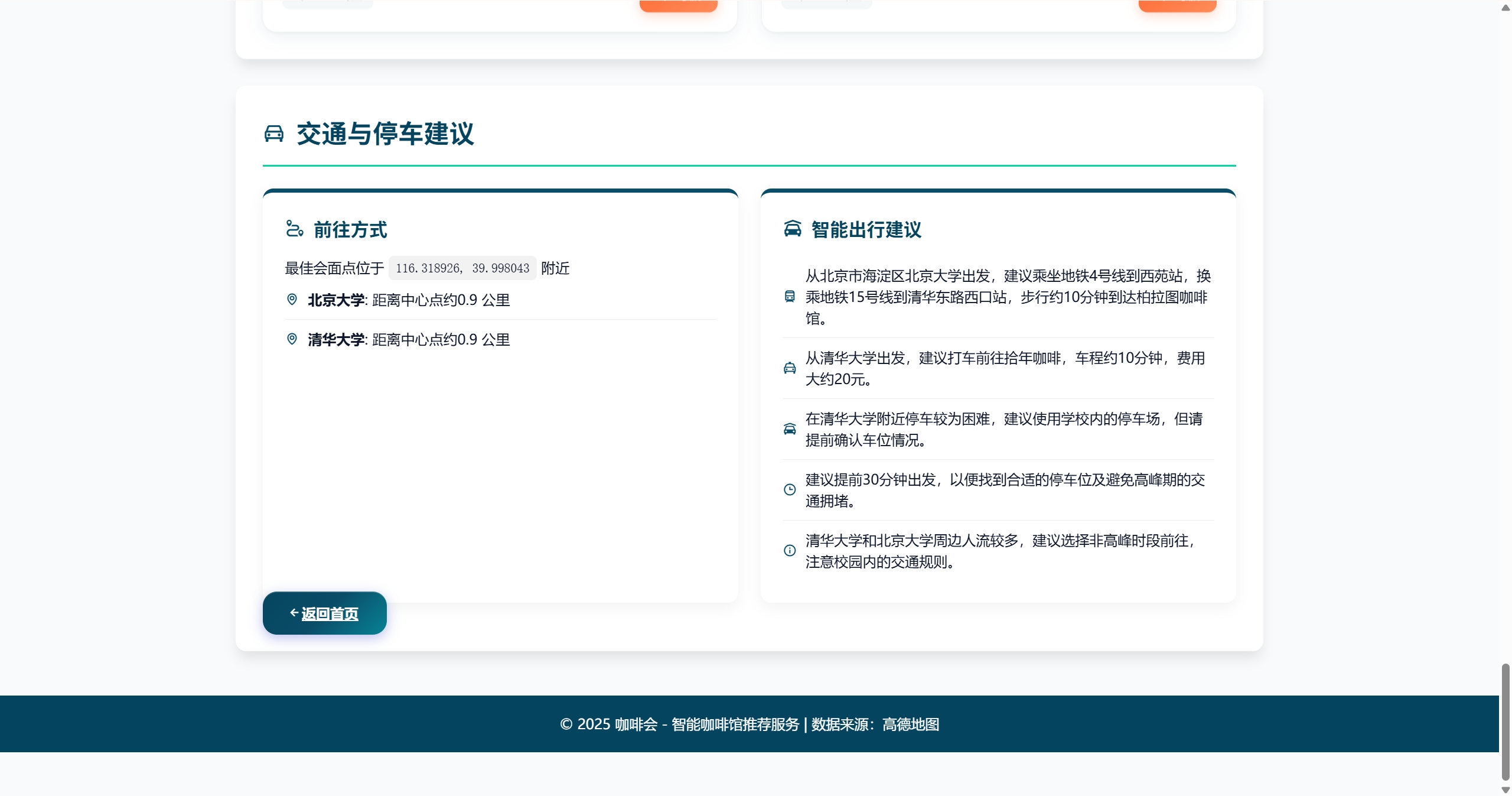Click the left arrow in the 返回首页 button
This screenshot has height=796, width=1512.
coord(294,613)
